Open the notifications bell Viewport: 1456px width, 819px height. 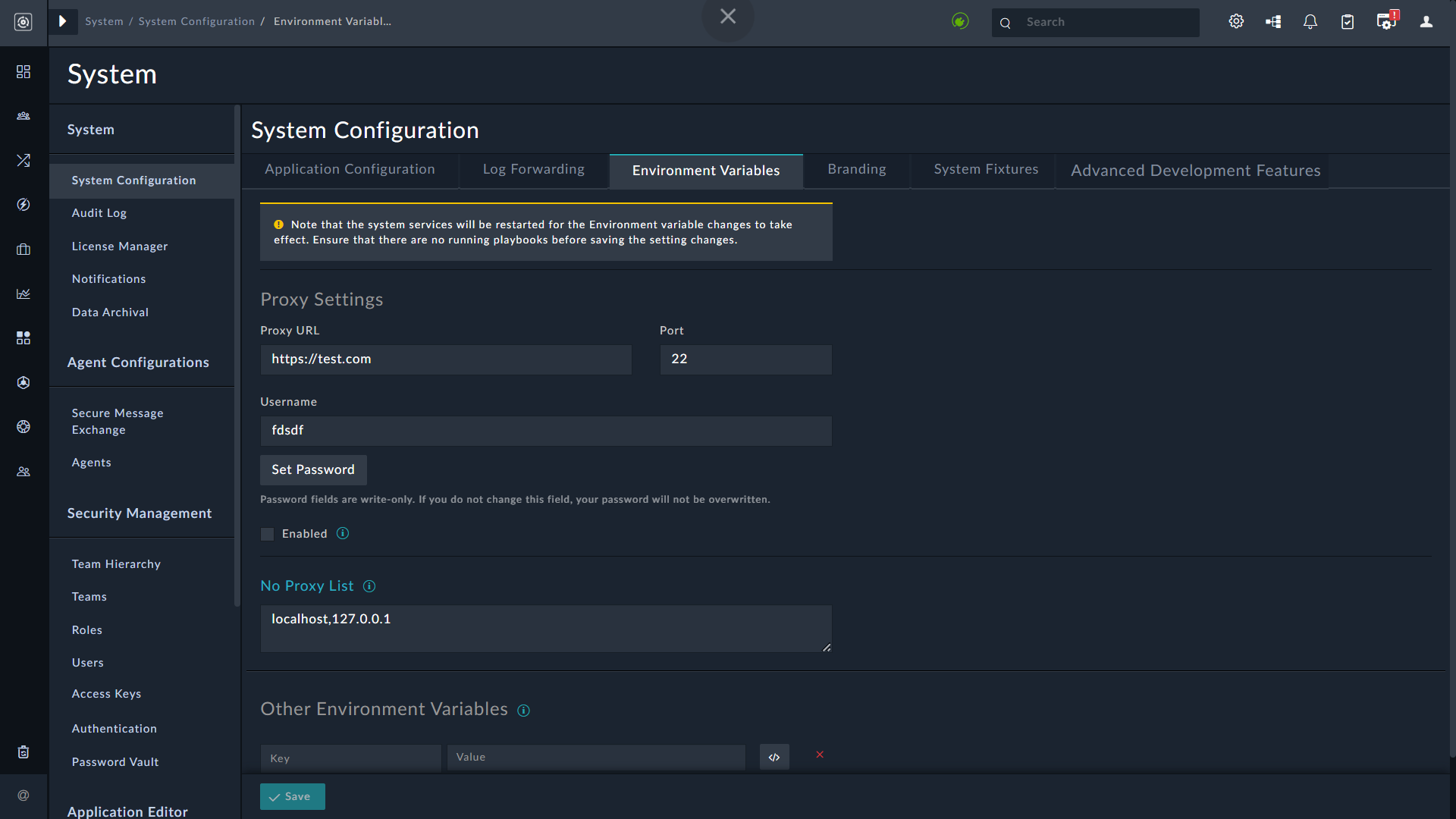point(1310,22)
